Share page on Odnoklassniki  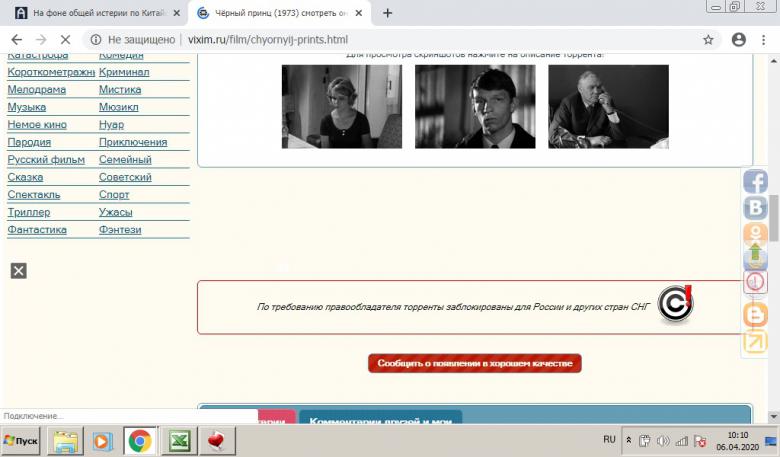(755, 232)
